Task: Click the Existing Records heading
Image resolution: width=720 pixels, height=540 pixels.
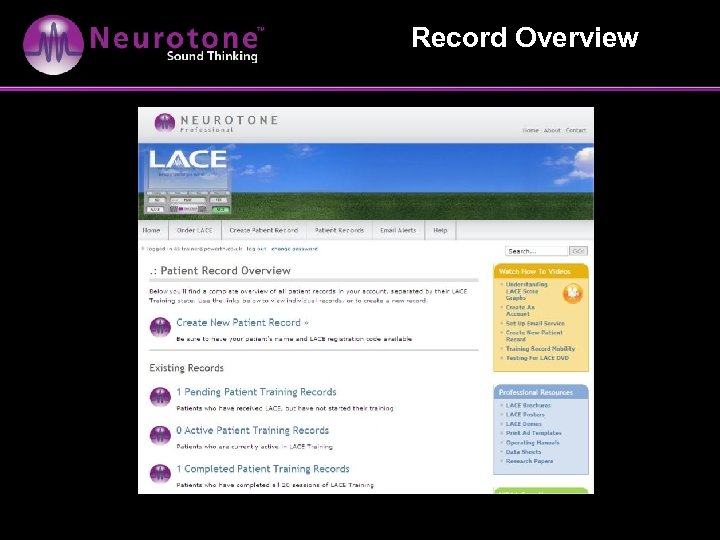Action: tap(186, 368)
